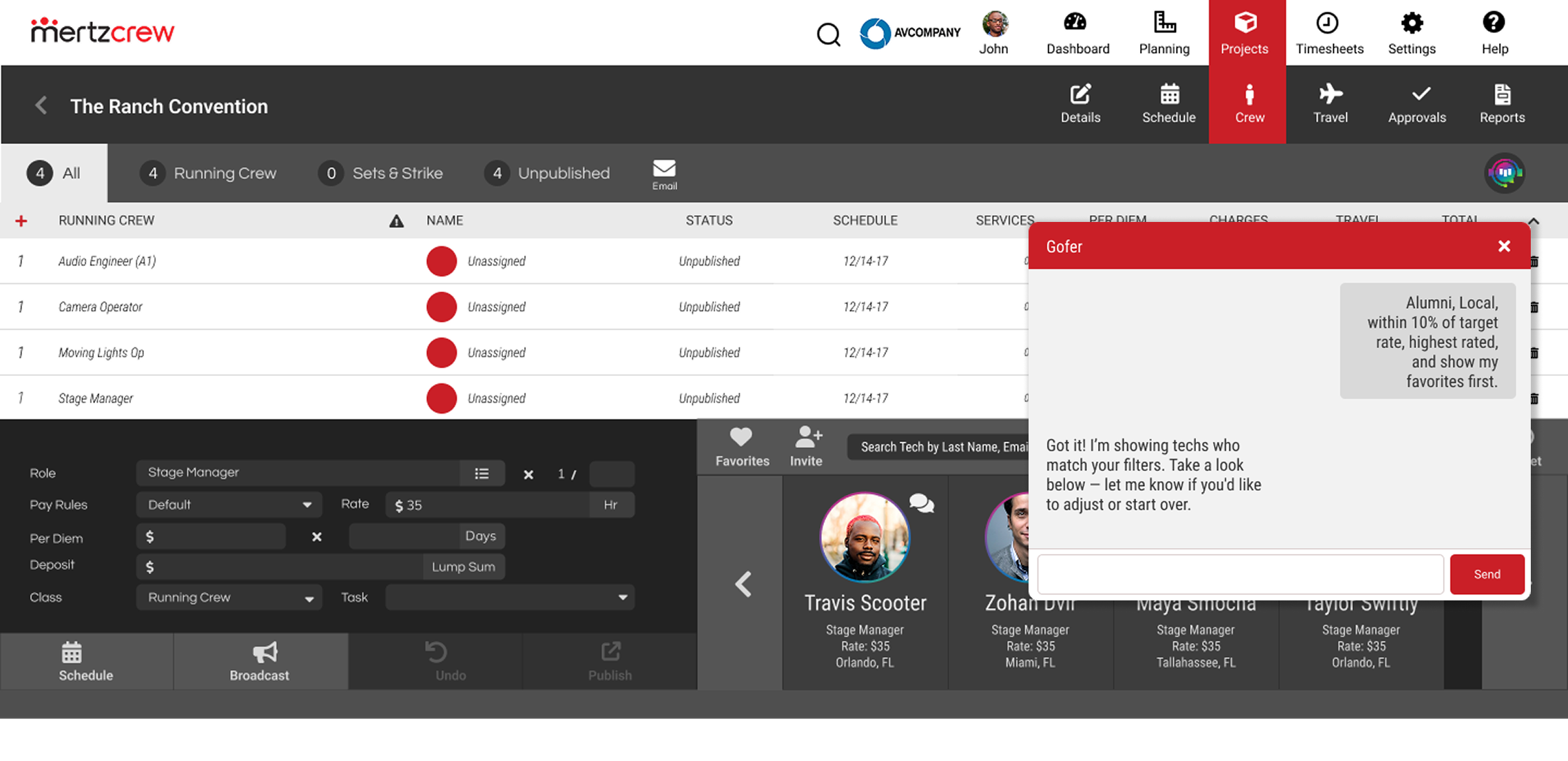Open Travel via the airplane icon

click(1330, 103)
